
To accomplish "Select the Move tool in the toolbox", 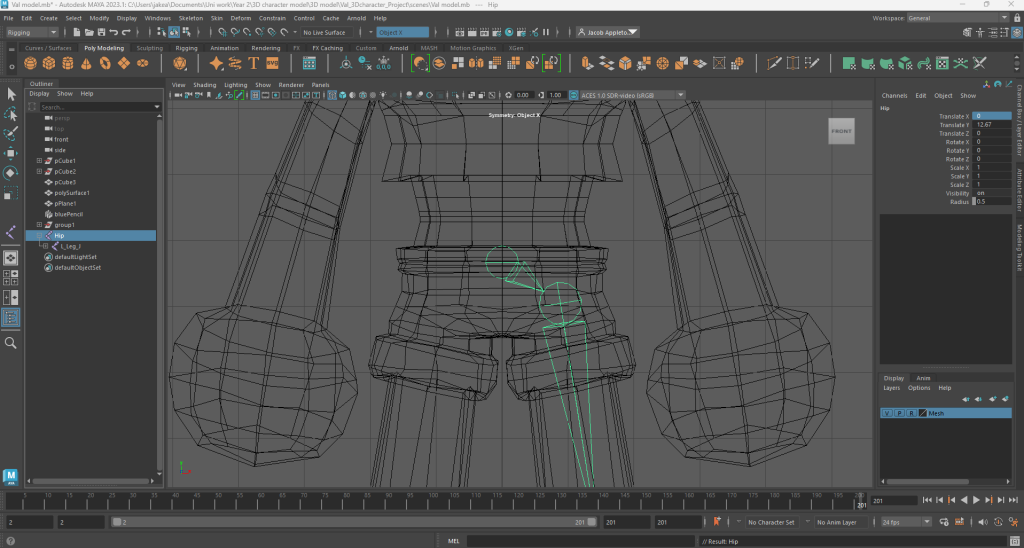I will click(x=11, y=153).
